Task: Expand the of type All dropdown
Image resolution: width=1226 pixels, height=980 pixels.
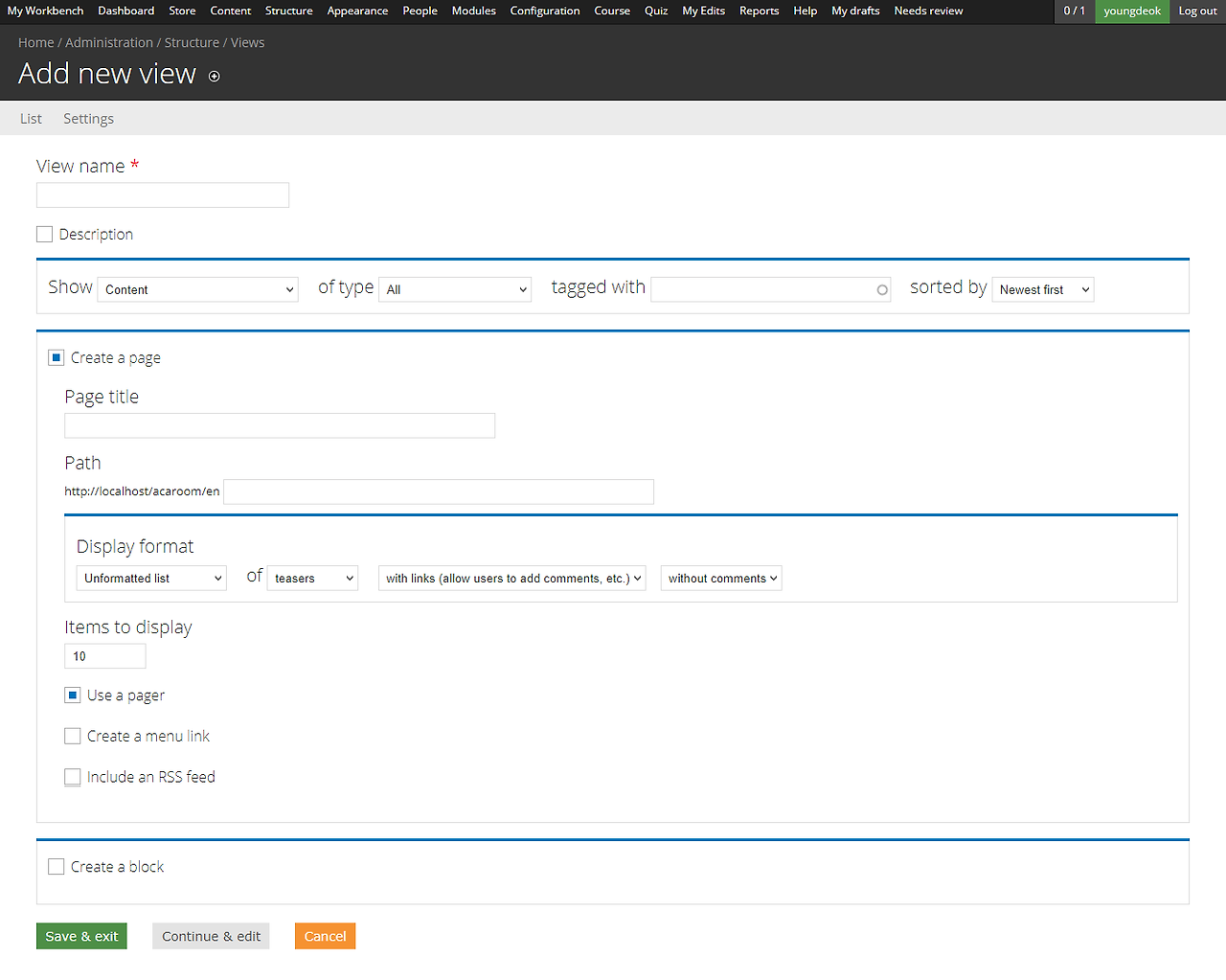Action: tap(455, 289)
